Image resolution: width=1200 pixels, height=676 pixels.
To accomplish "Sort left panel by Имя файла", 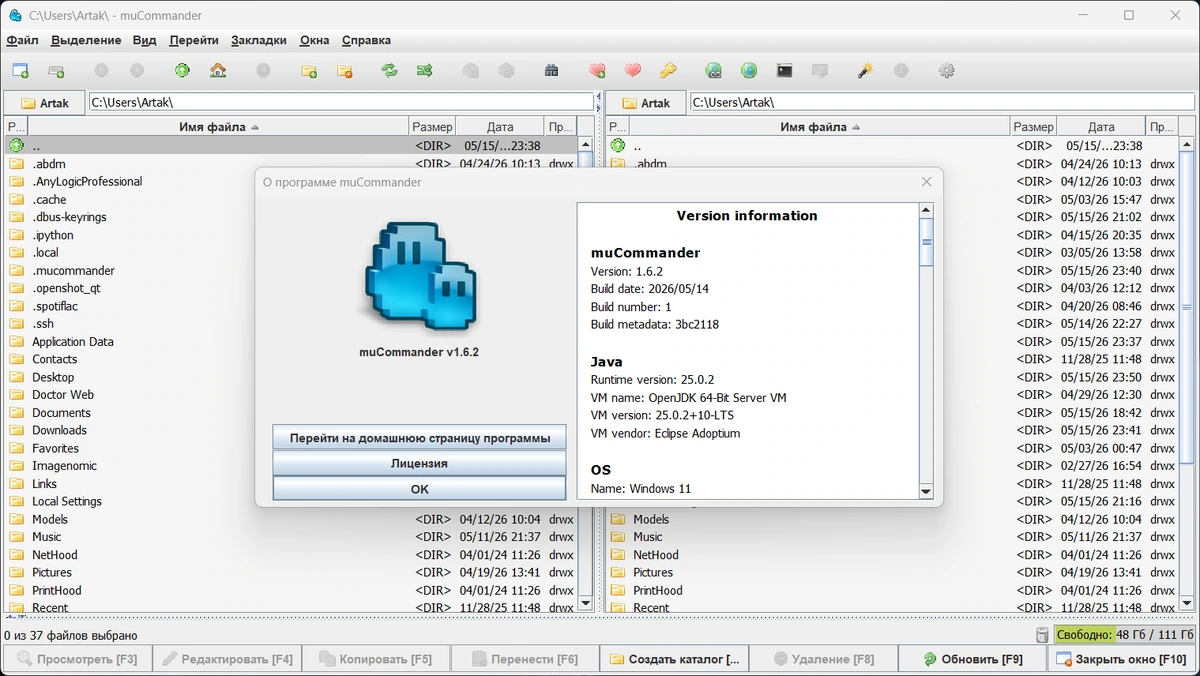I will 219,127.
